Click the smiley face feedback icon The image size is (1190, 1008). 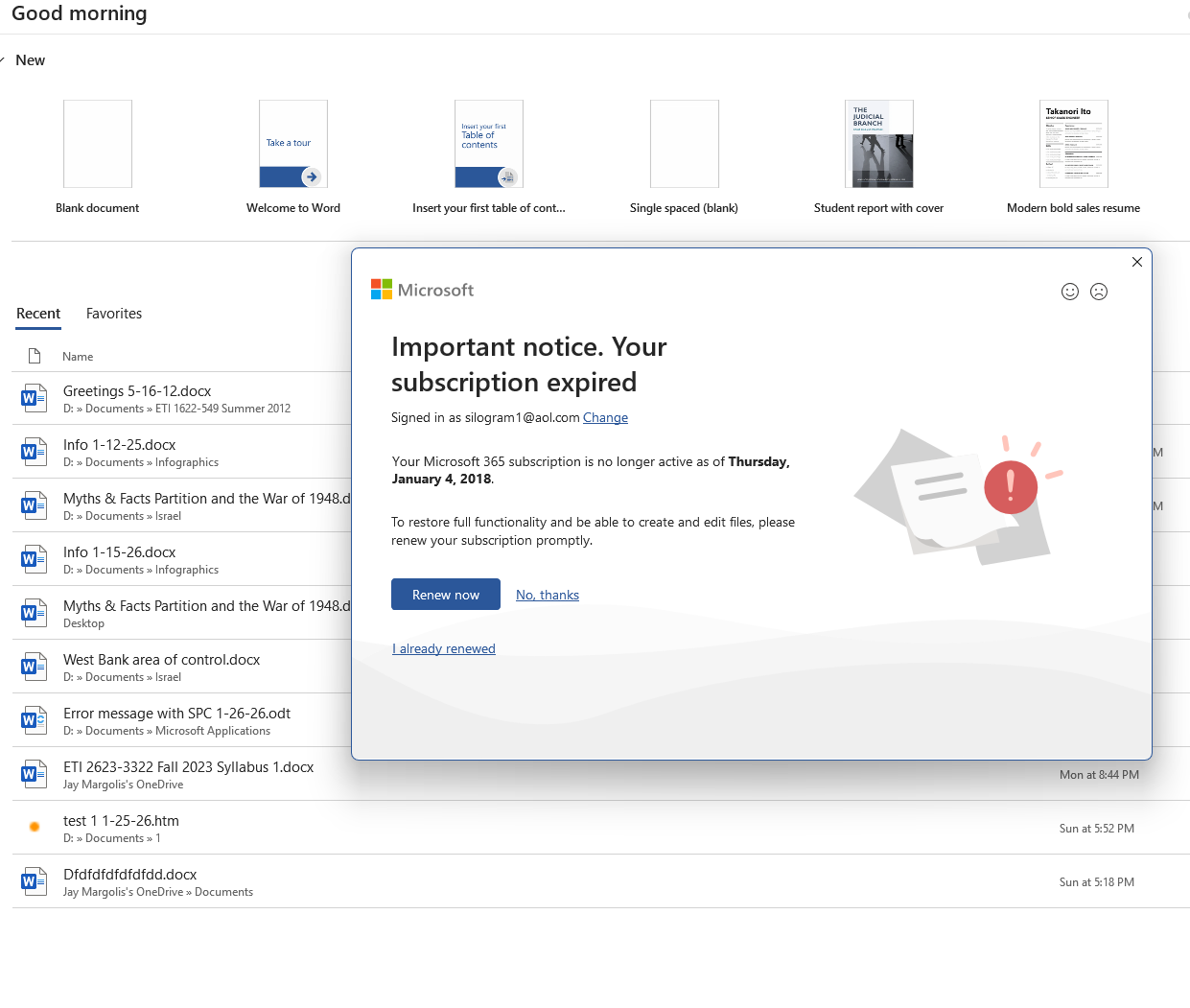(x=1070, y=292)
